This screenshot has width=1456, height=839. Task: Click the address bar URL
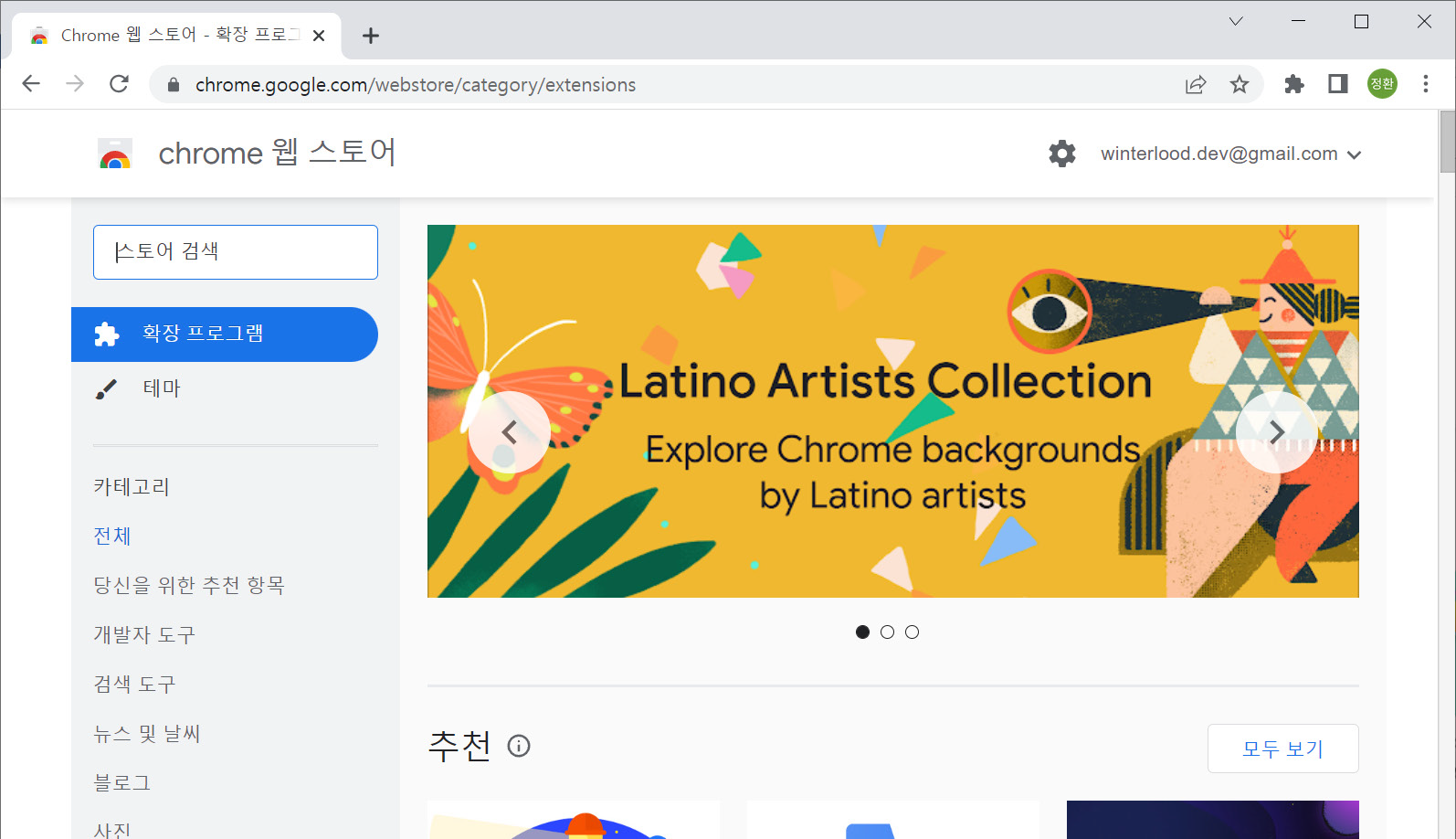point(416,85)
